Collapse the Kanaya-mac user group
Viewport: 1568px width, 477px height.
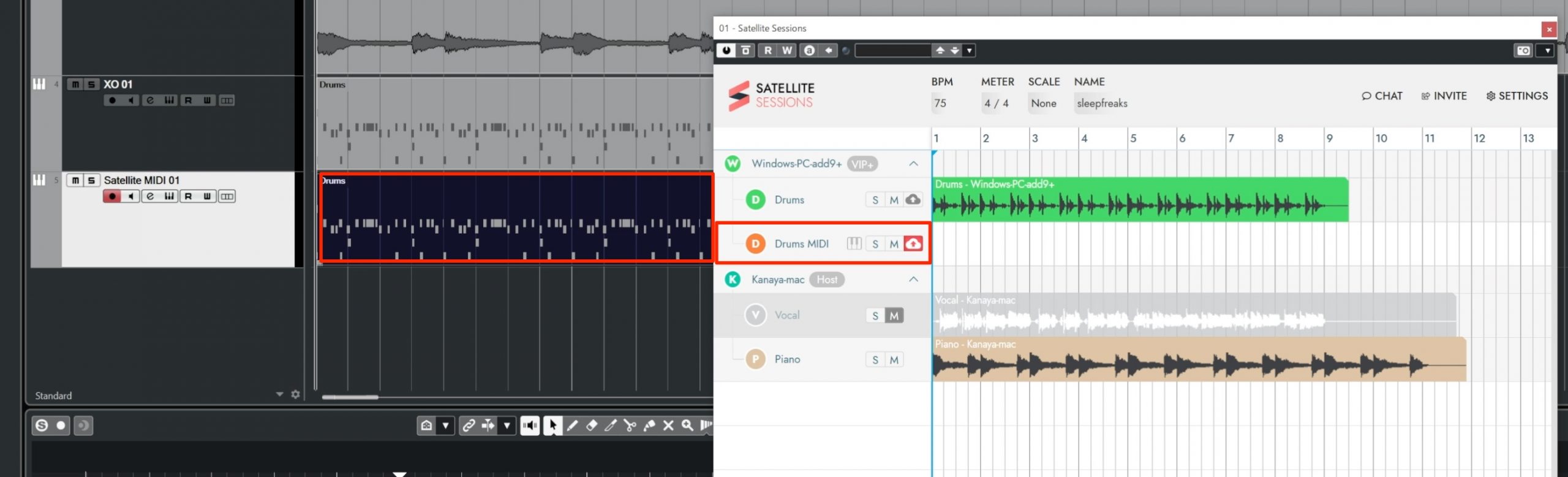pos(913,280)
